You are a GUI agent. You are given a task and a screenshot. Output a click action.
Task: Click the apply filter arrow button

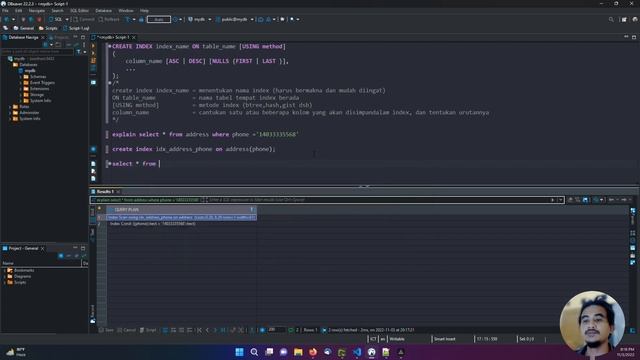pos(552,200)
